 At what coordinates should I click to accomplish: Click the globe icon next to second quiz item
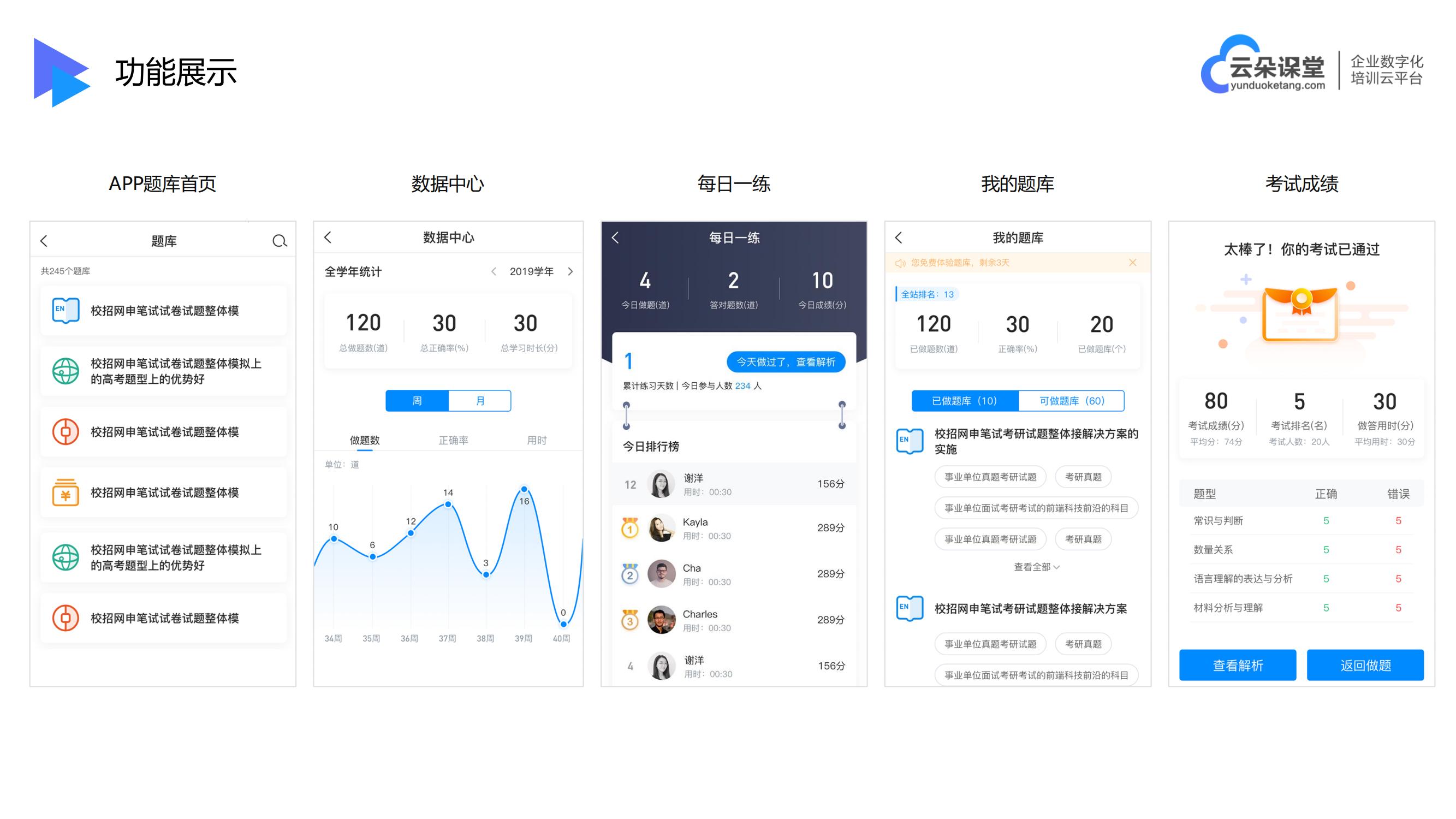point(63,369)
